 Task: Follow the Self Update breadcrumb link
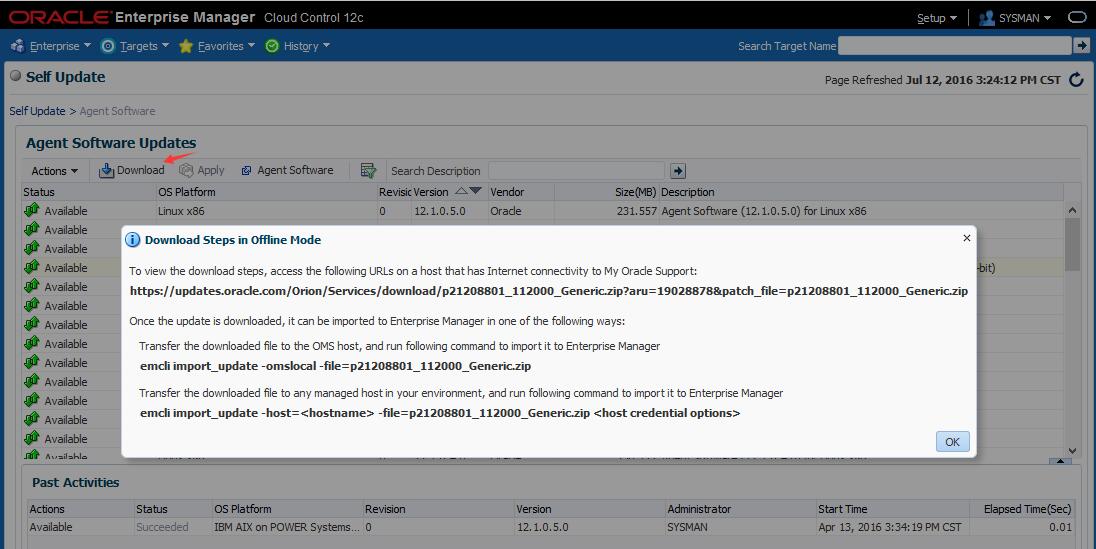pos(37,111)
